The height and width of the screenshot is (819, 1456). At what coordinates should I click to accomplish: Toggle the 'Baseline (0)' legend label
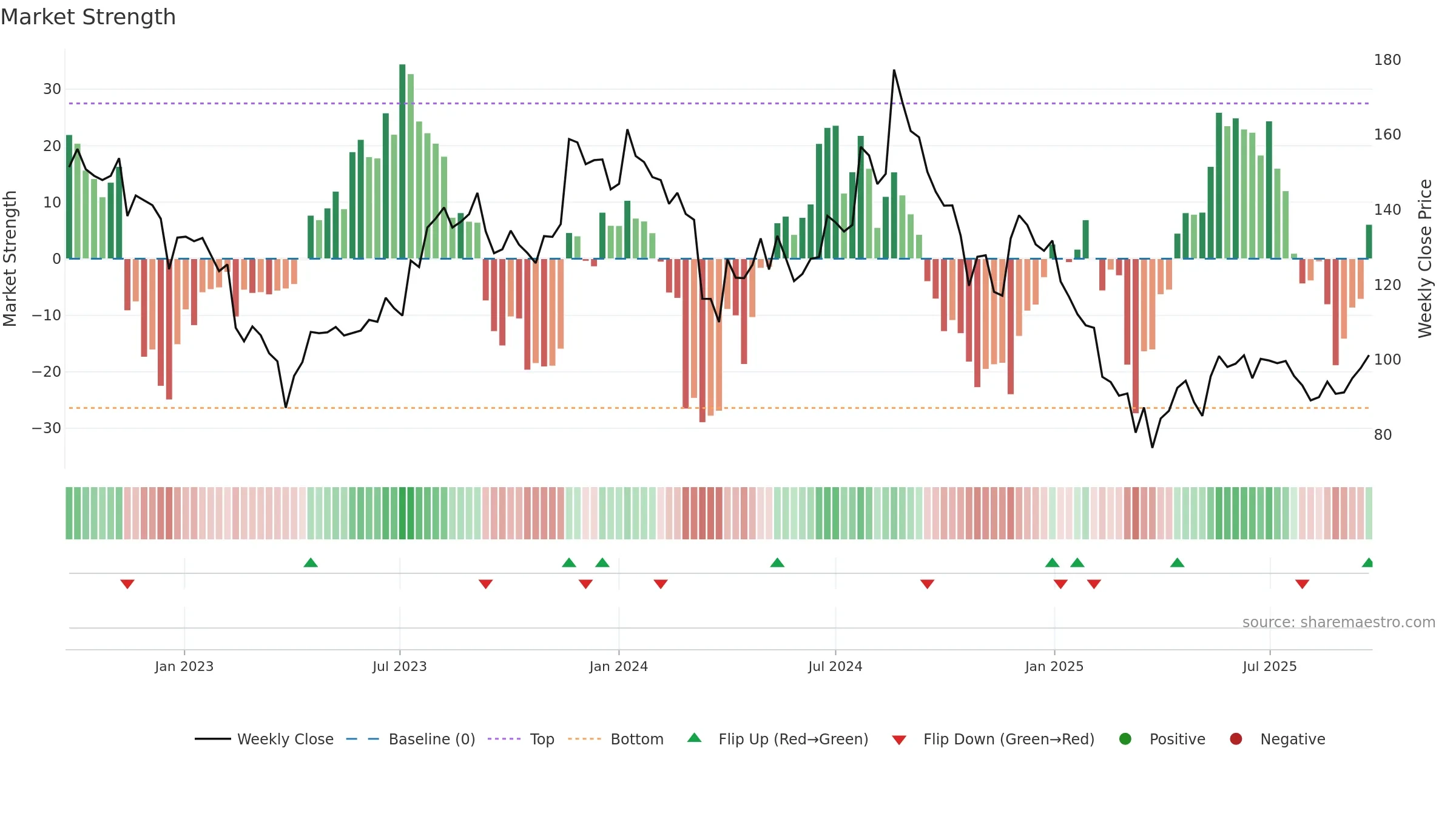pos(432,739)
